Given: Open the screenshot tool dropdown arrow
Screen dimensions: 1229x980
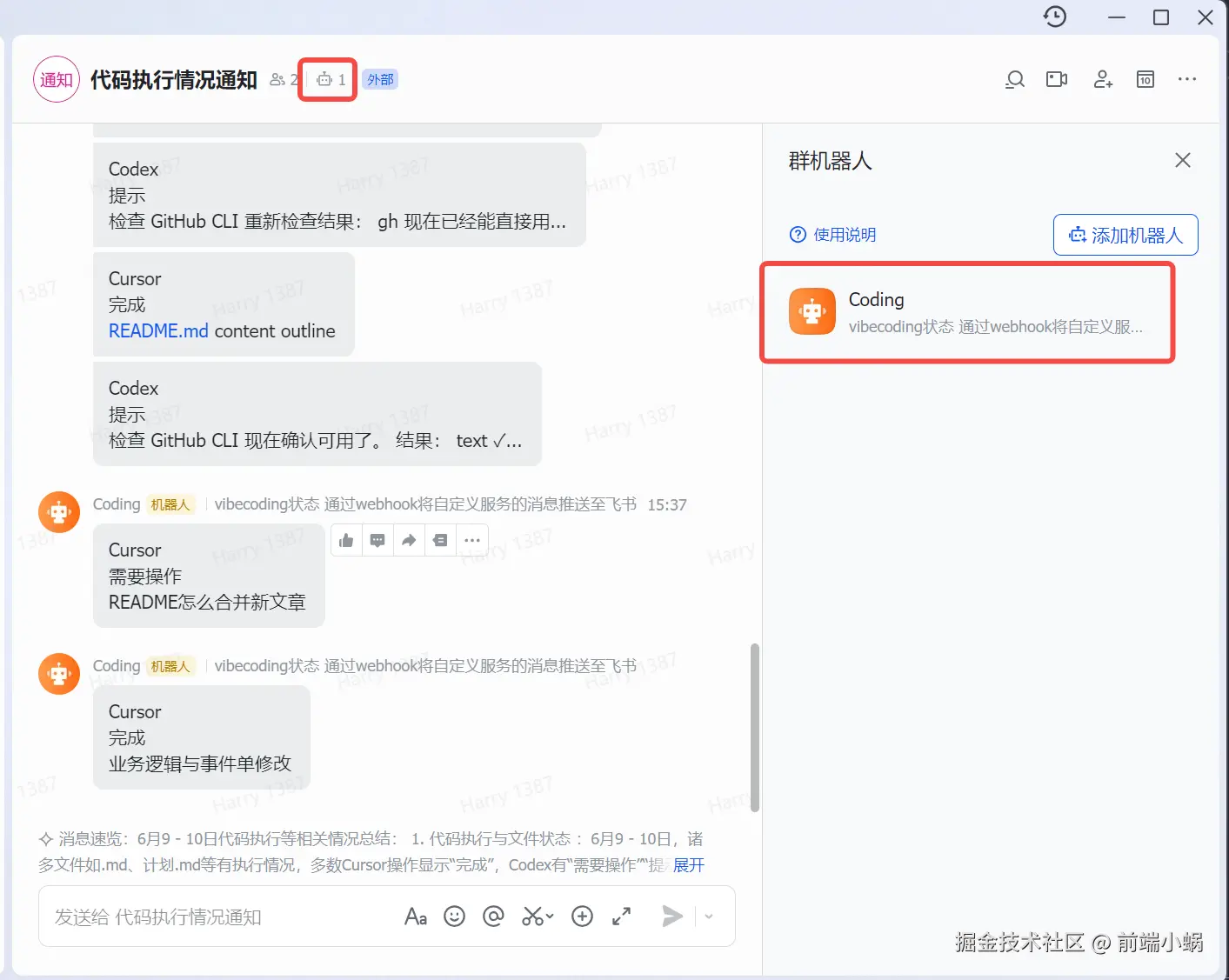Looking at the screenshot, I should click(x=550, y=917).
